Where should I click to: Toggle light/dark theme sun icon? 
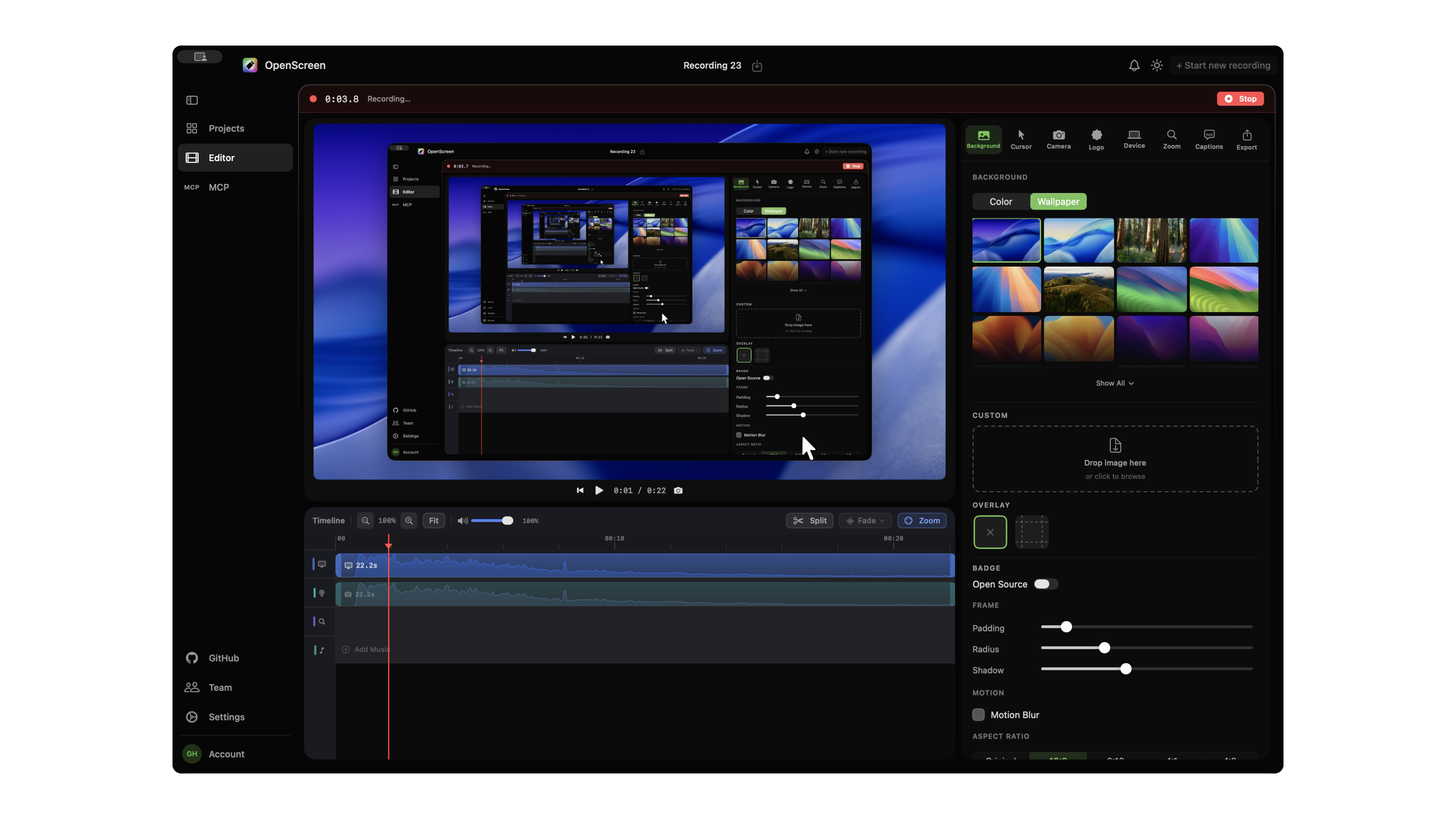tap(1156, 66)
